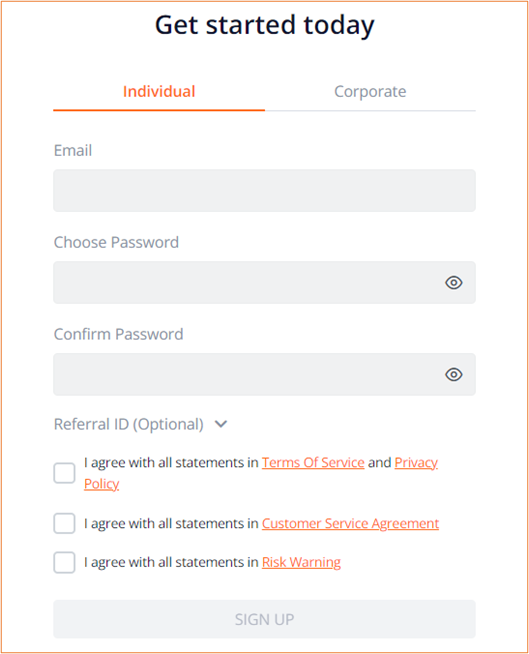Switch to the Corporate tab

(370, 92)
